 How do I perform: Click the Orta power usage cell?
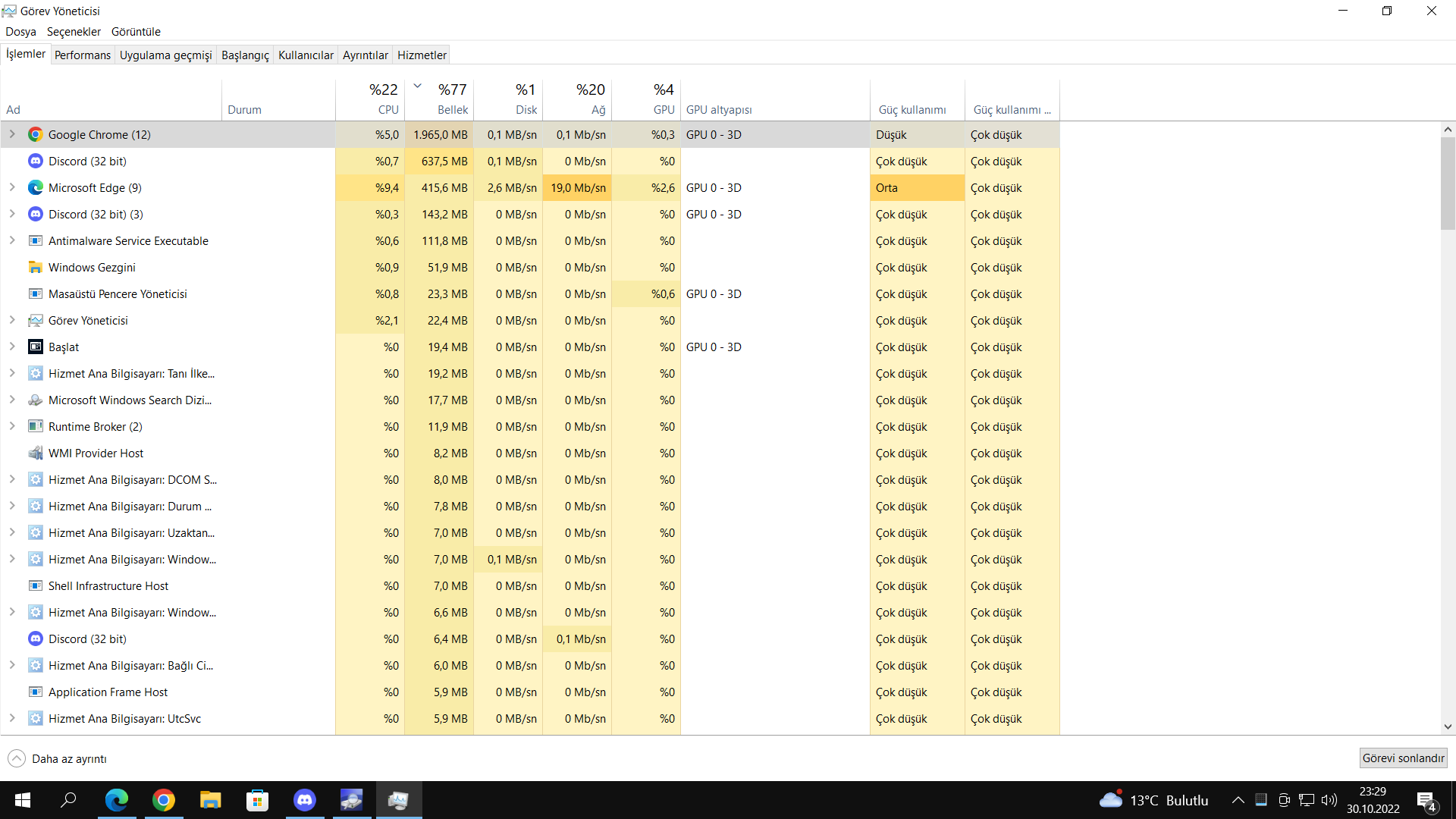918,188
